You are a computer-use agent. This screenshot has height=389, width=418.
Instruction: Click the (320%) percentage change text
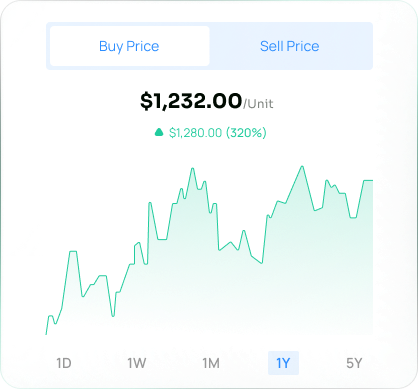point(246,133)
